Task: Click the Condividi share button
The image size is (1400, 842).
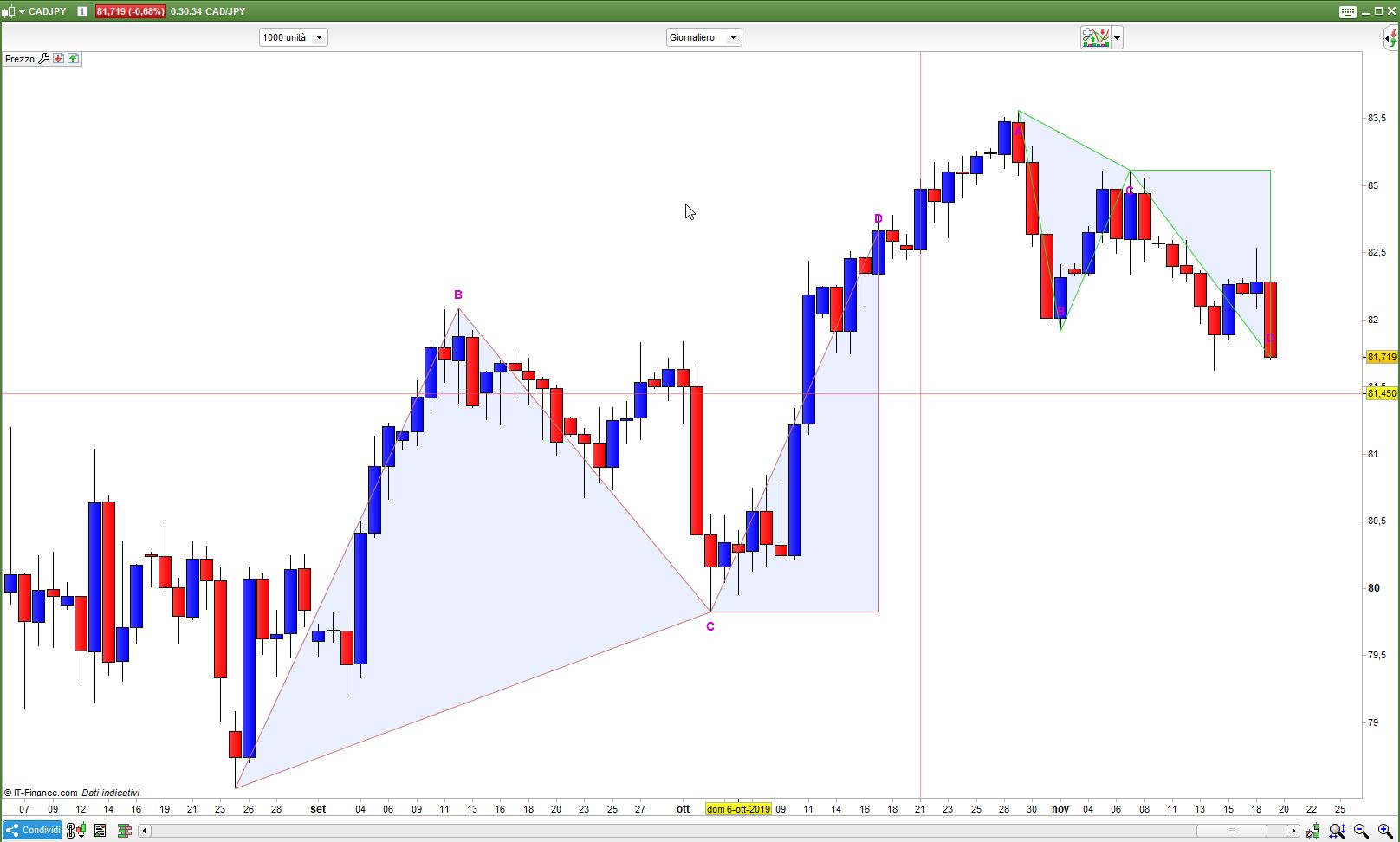Action: pos(32,831)
